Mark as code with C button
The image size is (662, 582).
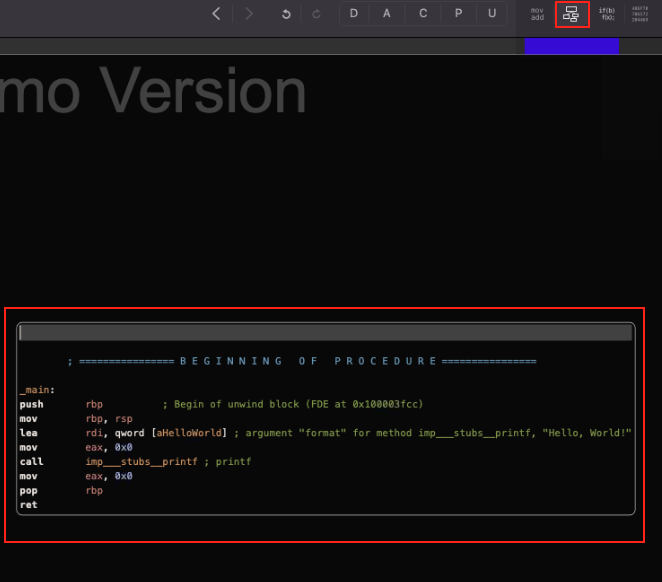pyautogui.click(x=422, y=14)
